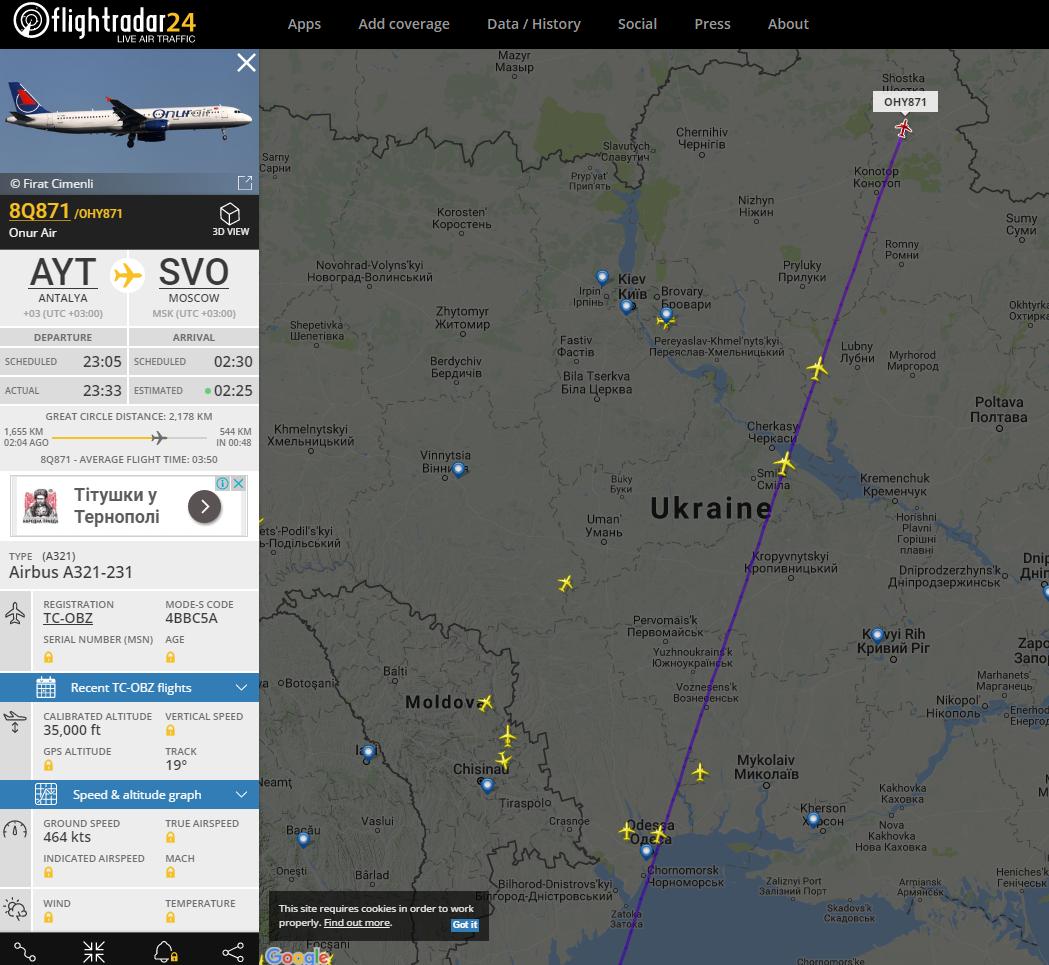This screenshot has width=1049, height=965.
Task: Click the Firat Cimenli photo credit
Action: coord(52,183)
